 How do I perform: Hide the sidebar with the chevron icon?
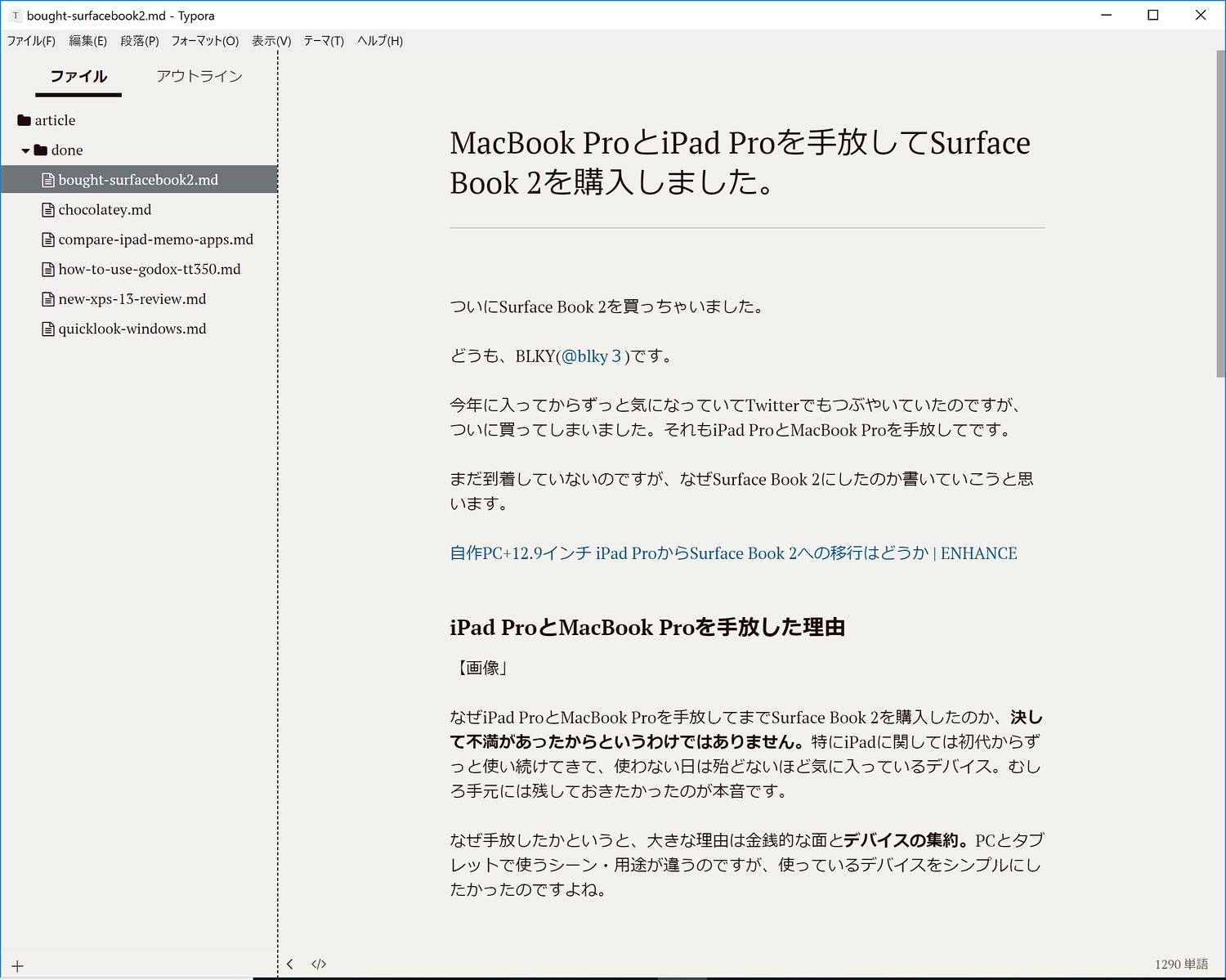290,964
